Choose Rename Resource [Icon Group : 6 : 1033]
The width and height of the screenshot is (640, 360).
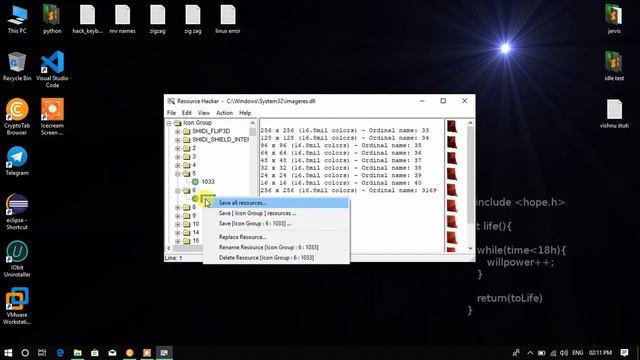[276, 247]
